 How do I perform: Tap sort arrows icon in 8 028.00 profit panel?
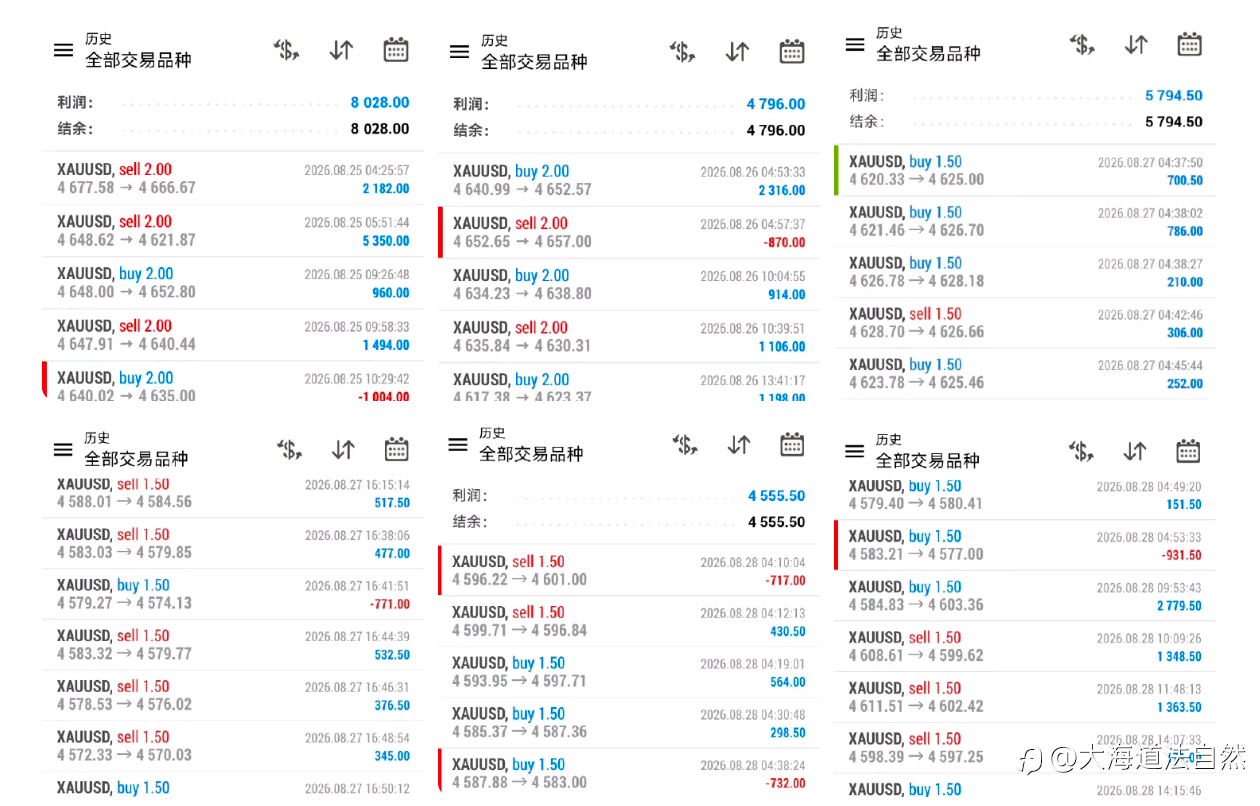(x=341, y=50)
